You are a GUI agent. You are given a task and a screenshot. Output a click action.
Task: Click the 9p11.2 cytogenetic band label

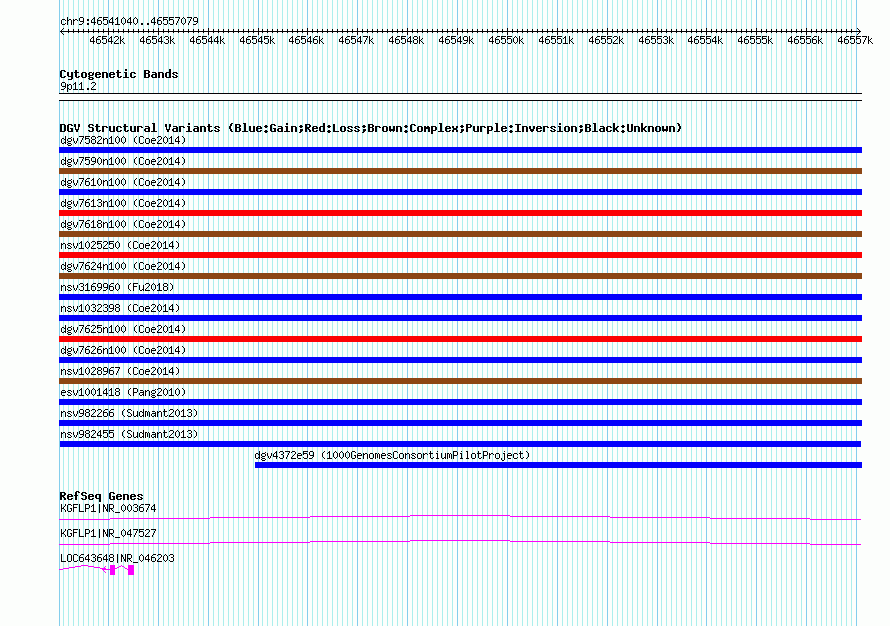click(78, 87)
